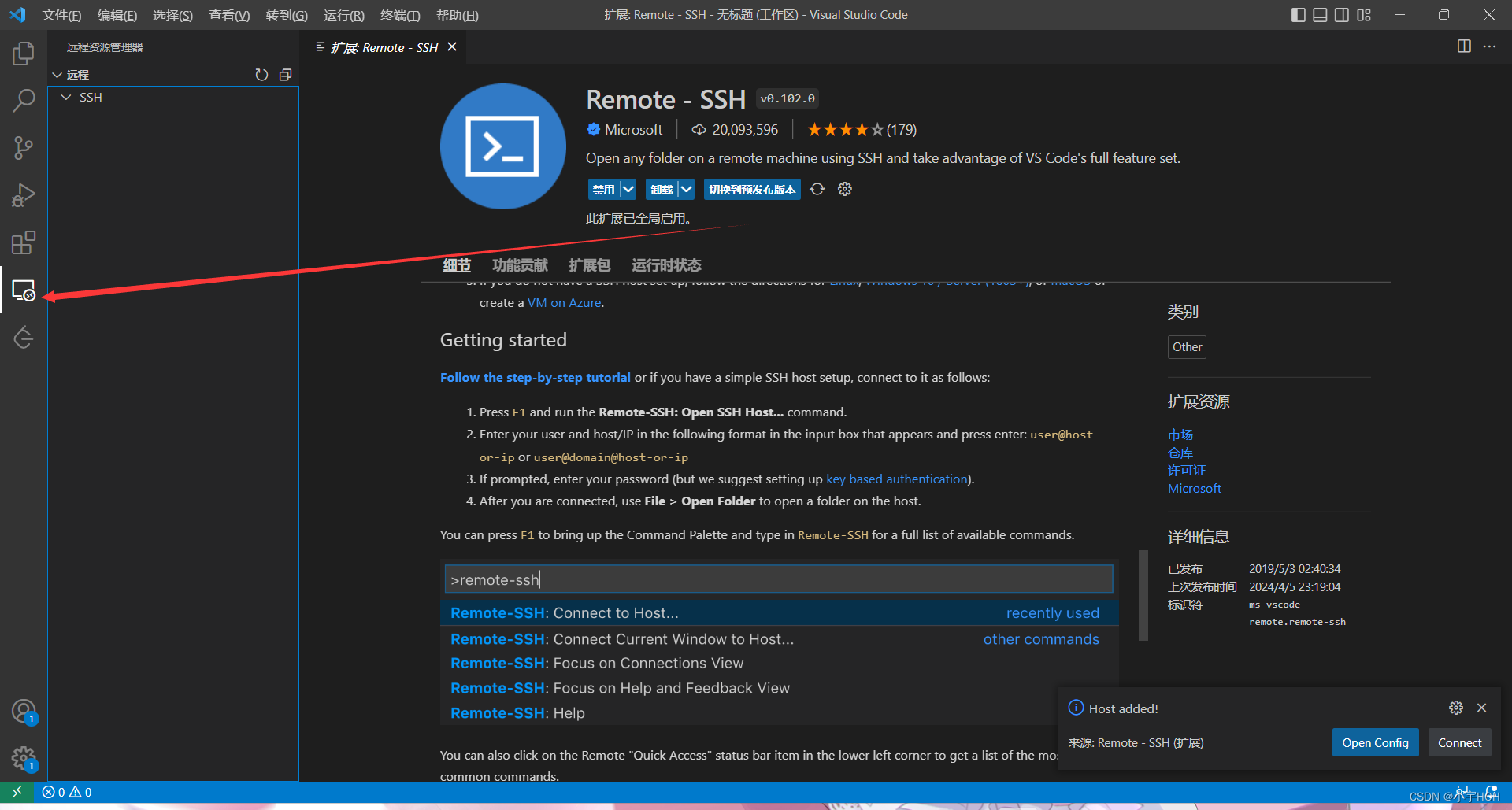
Task: Open the 市场 resource link
Action: coord(1180,435)
